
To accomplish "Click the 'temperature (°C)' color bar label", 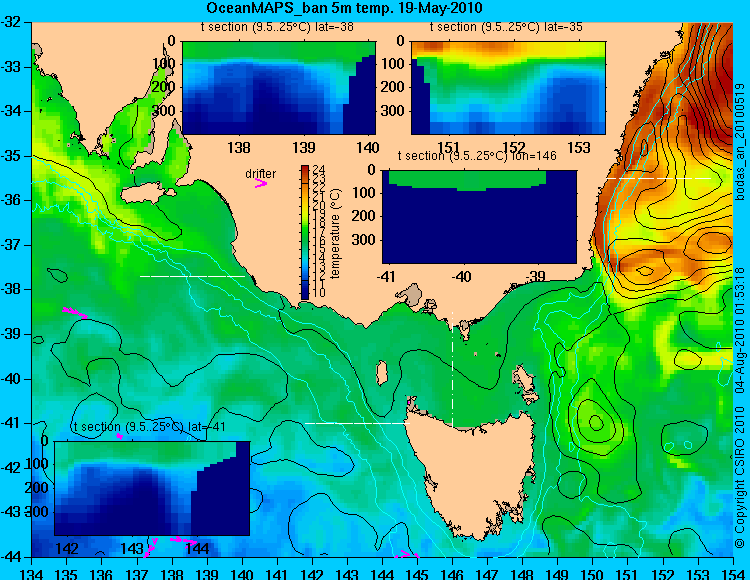I will pyautogui.click(x=336, y=233).
